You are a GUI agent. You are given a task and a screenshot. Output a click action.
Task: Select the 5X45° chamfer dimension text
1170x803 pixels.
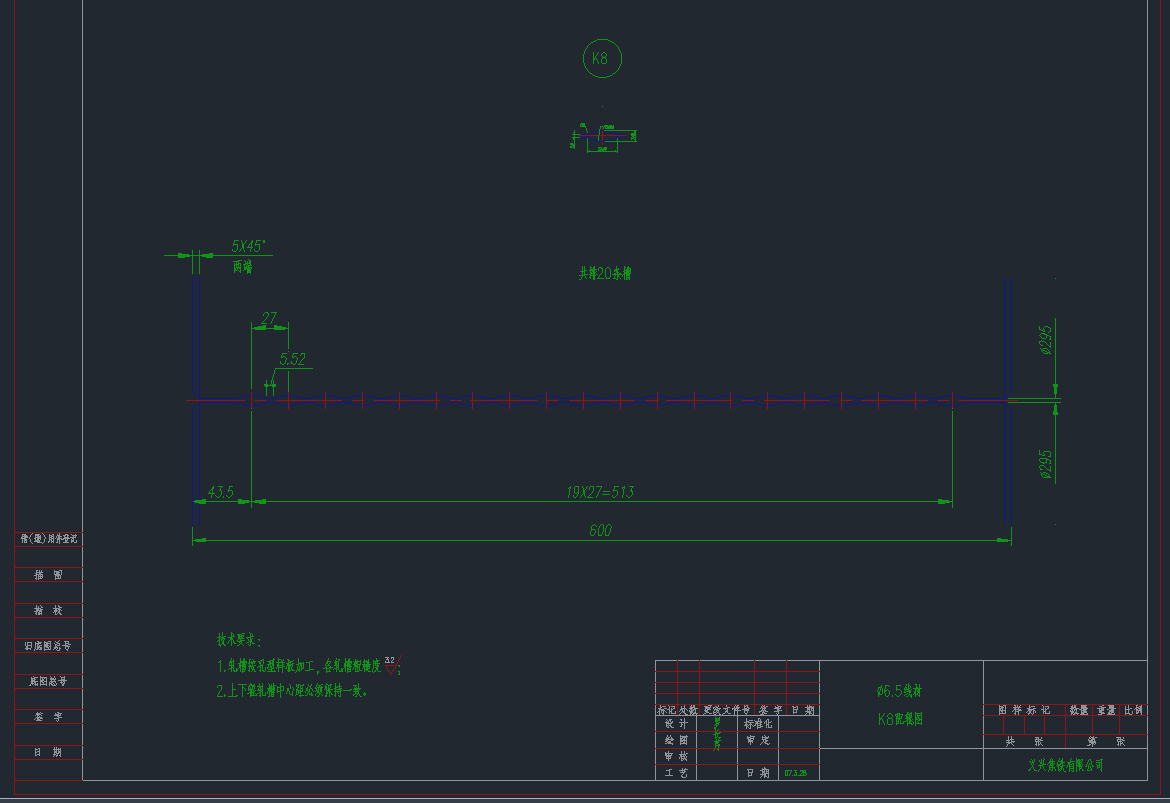(x=248, y=246)
